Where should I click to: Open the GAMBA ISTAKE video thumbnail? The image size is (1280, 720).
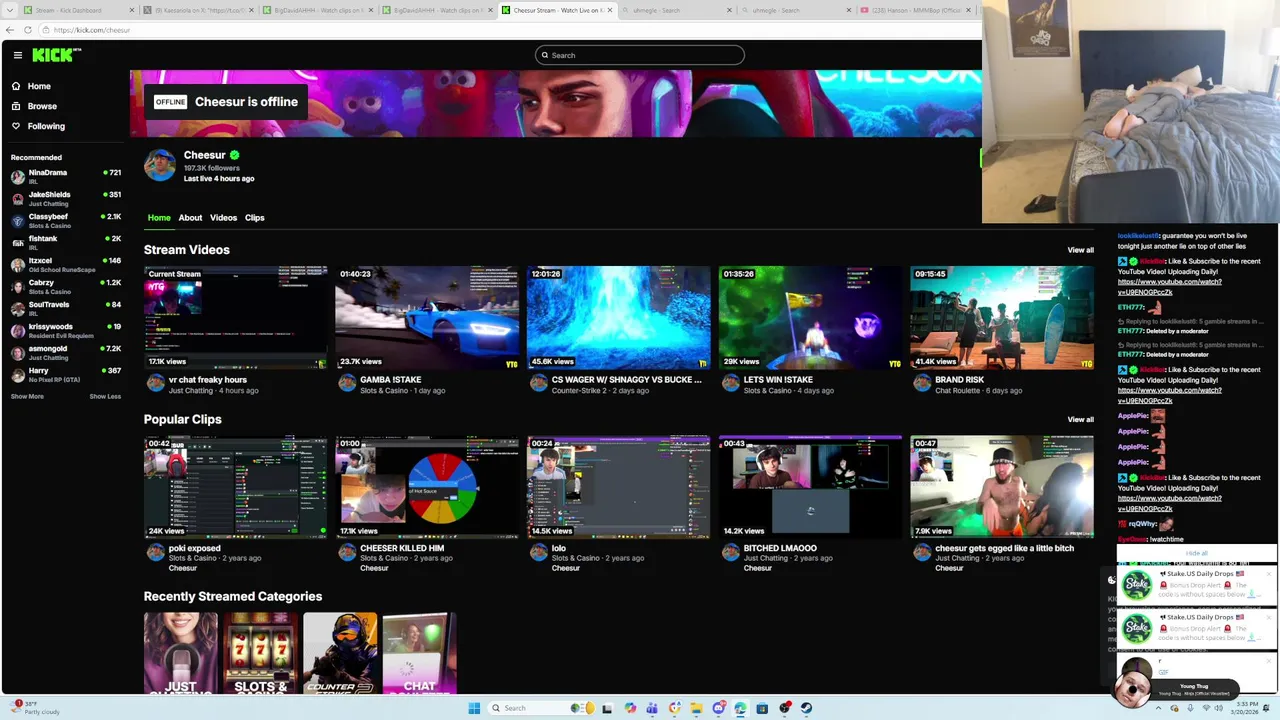pos(427,317)
